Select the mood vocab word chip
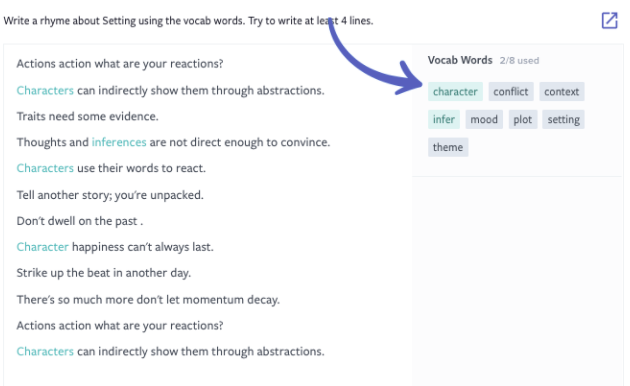630x386 pixels. (484, 119)
